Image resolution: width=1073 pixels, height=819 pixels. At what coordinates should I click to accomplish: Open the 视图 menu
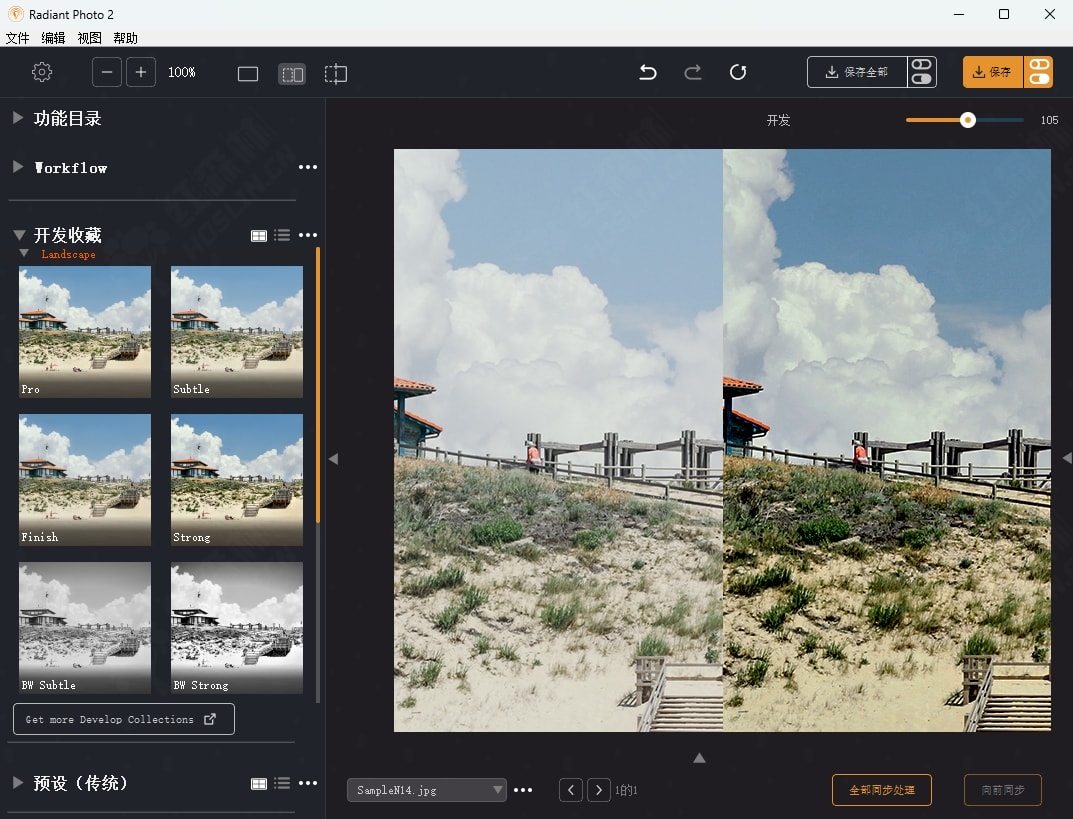(89, 38)
